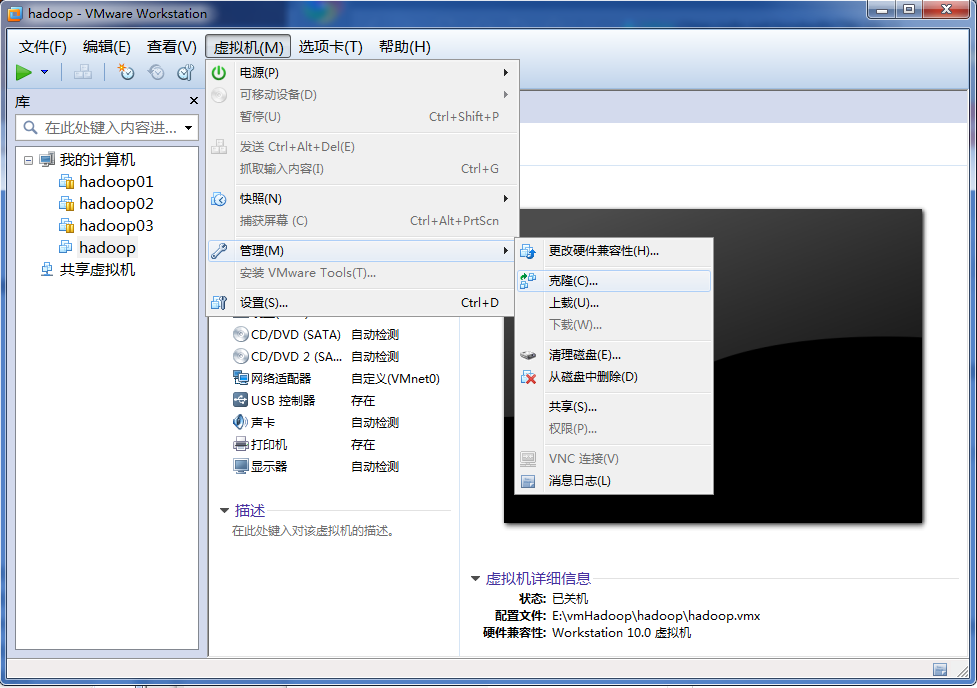
Task: Click the Ctrl+Alt+Del send toolbar icon
Action: (82, 72)
